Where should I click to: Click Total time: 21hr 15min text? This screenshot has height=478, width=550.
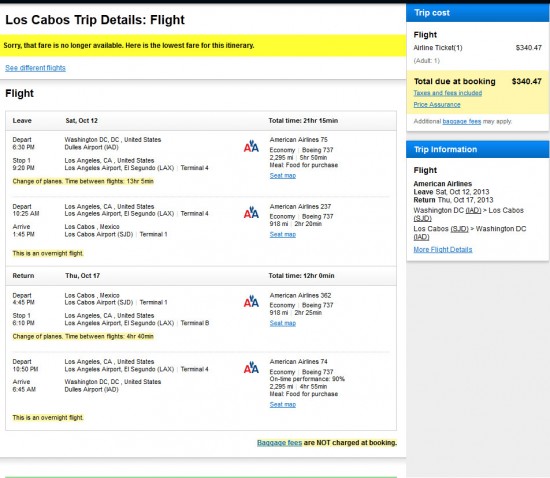pos(303,121)
